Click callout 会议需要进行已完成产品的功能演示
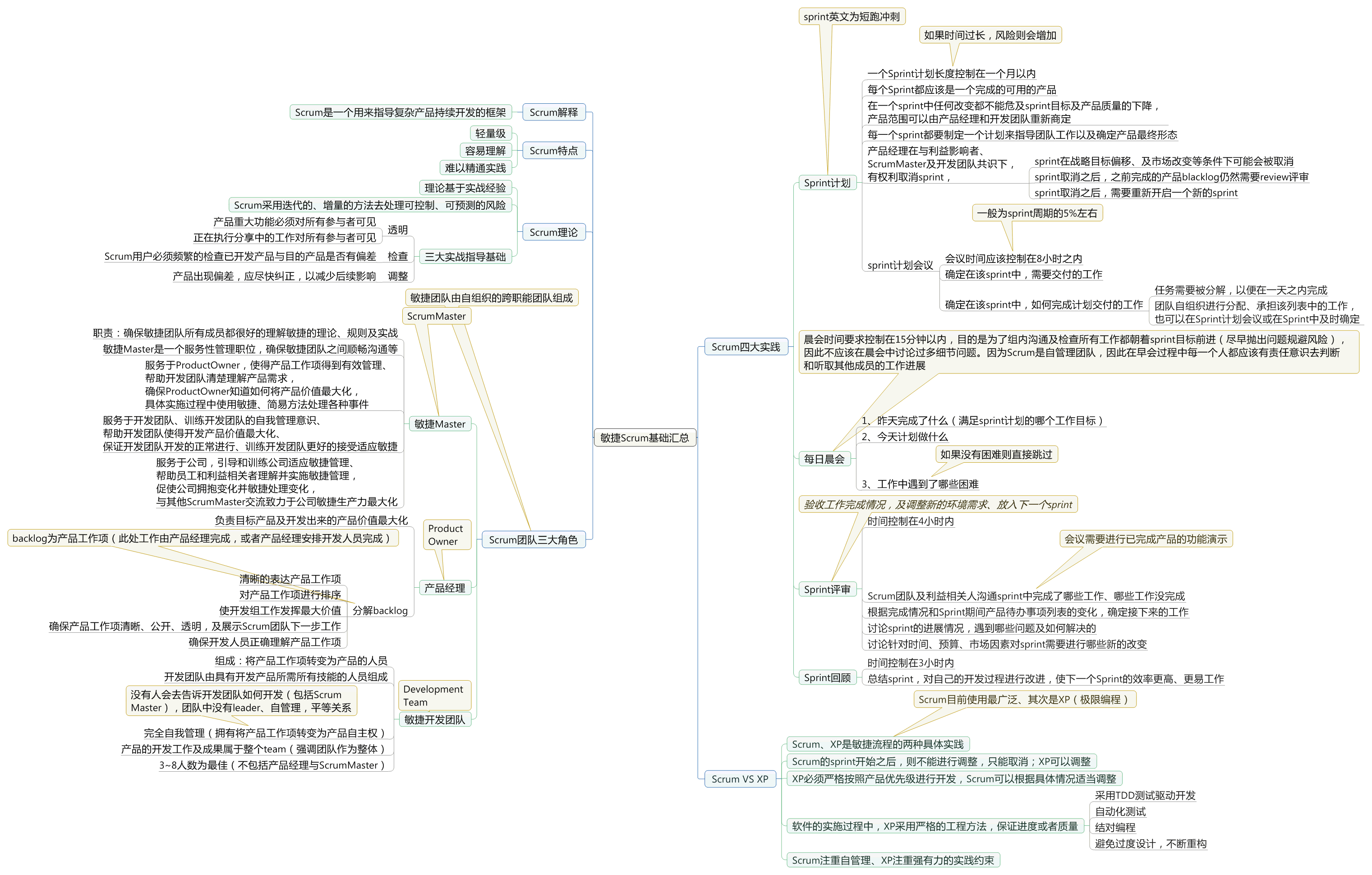The height and width of the screenshot is (875, 1372). (1146, 539)
